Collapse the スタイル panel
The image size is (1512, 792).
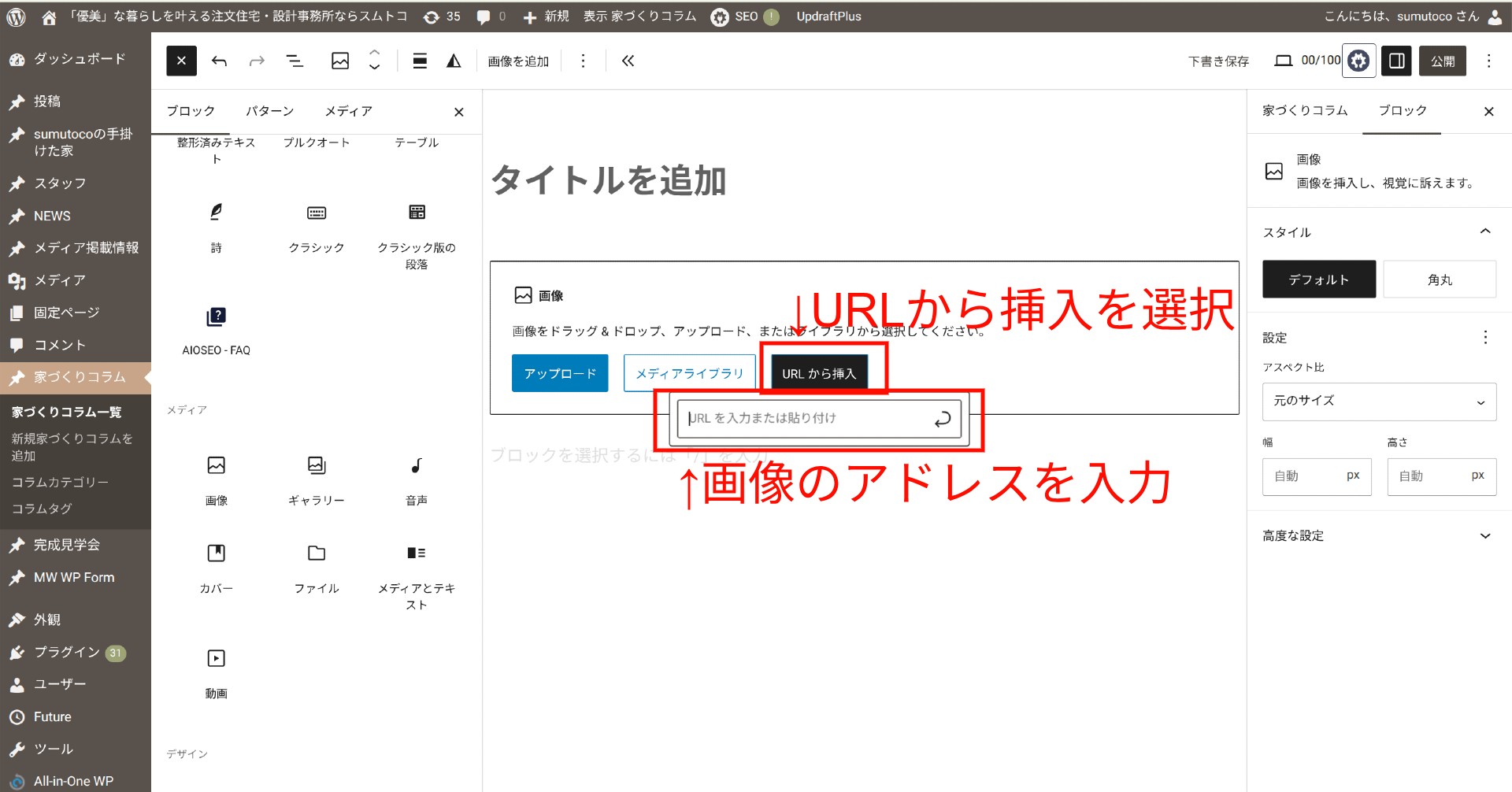pos(1484,232)
